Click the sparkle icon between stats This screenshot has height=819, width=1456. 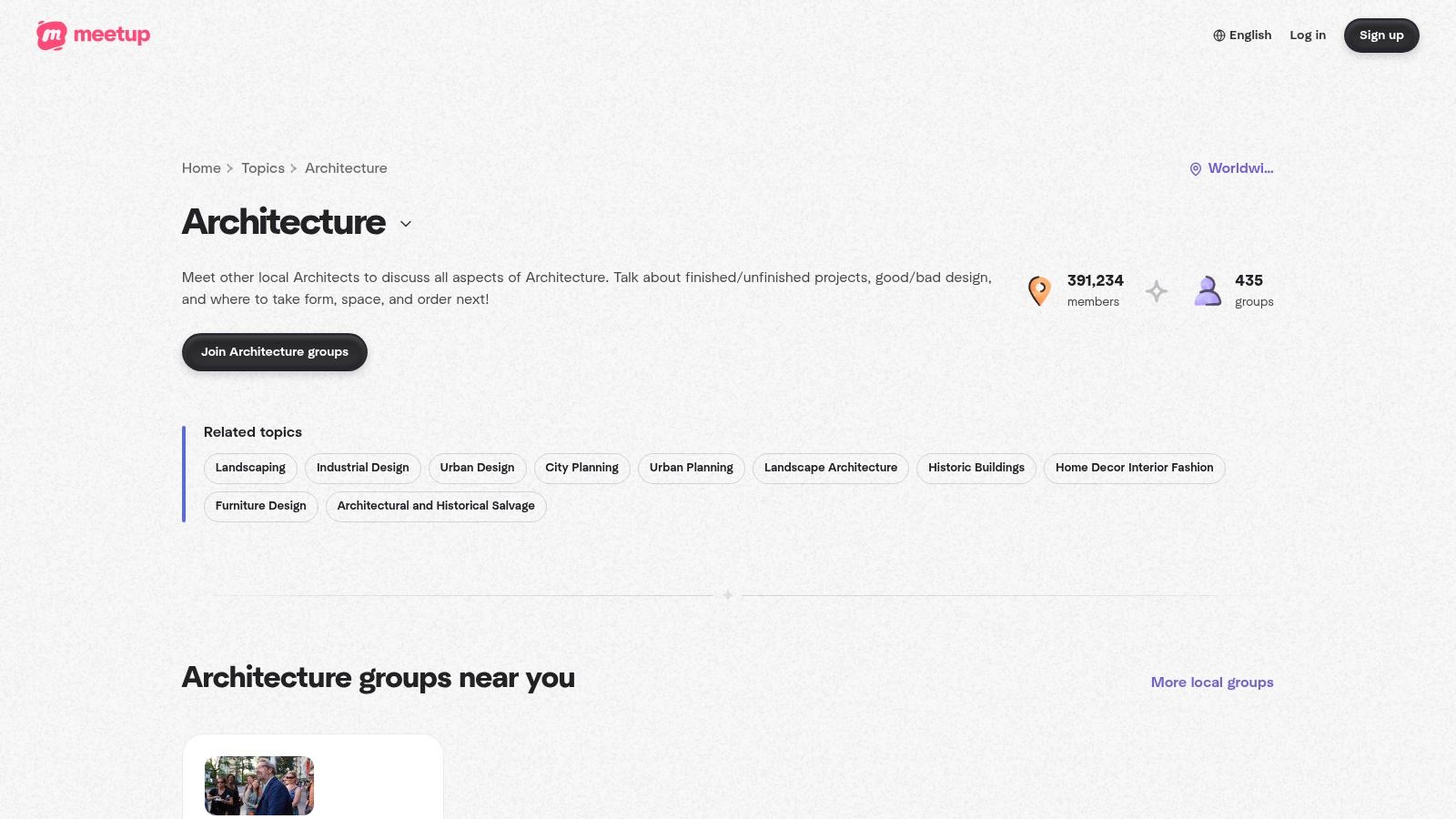point(1156,291)
